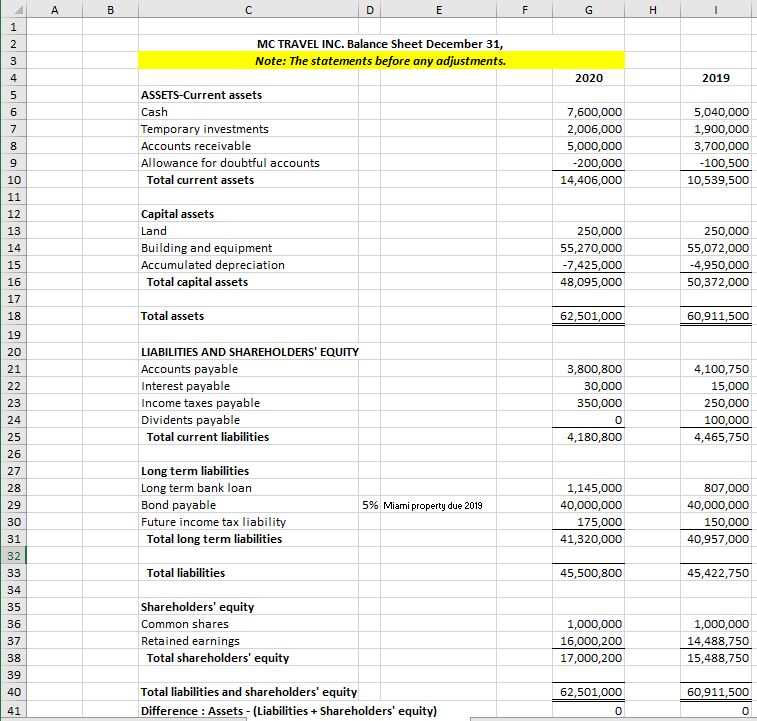
Task: Click 'Total liabilities and shareholders' equity' label
Action: (248, 692)
